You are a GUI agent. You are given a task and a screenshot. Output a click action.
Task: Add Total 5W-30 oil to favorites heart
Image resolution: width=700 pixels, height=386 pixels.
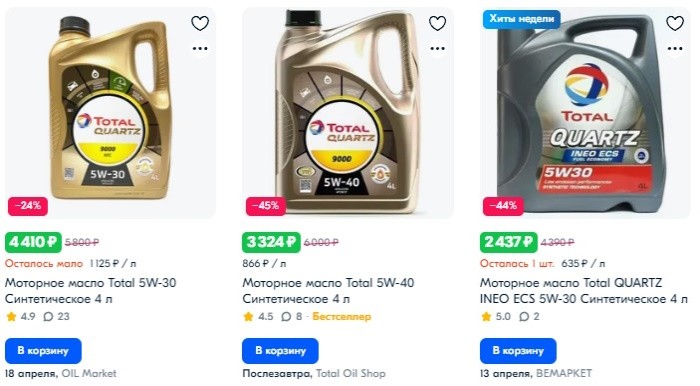[200, 23]
